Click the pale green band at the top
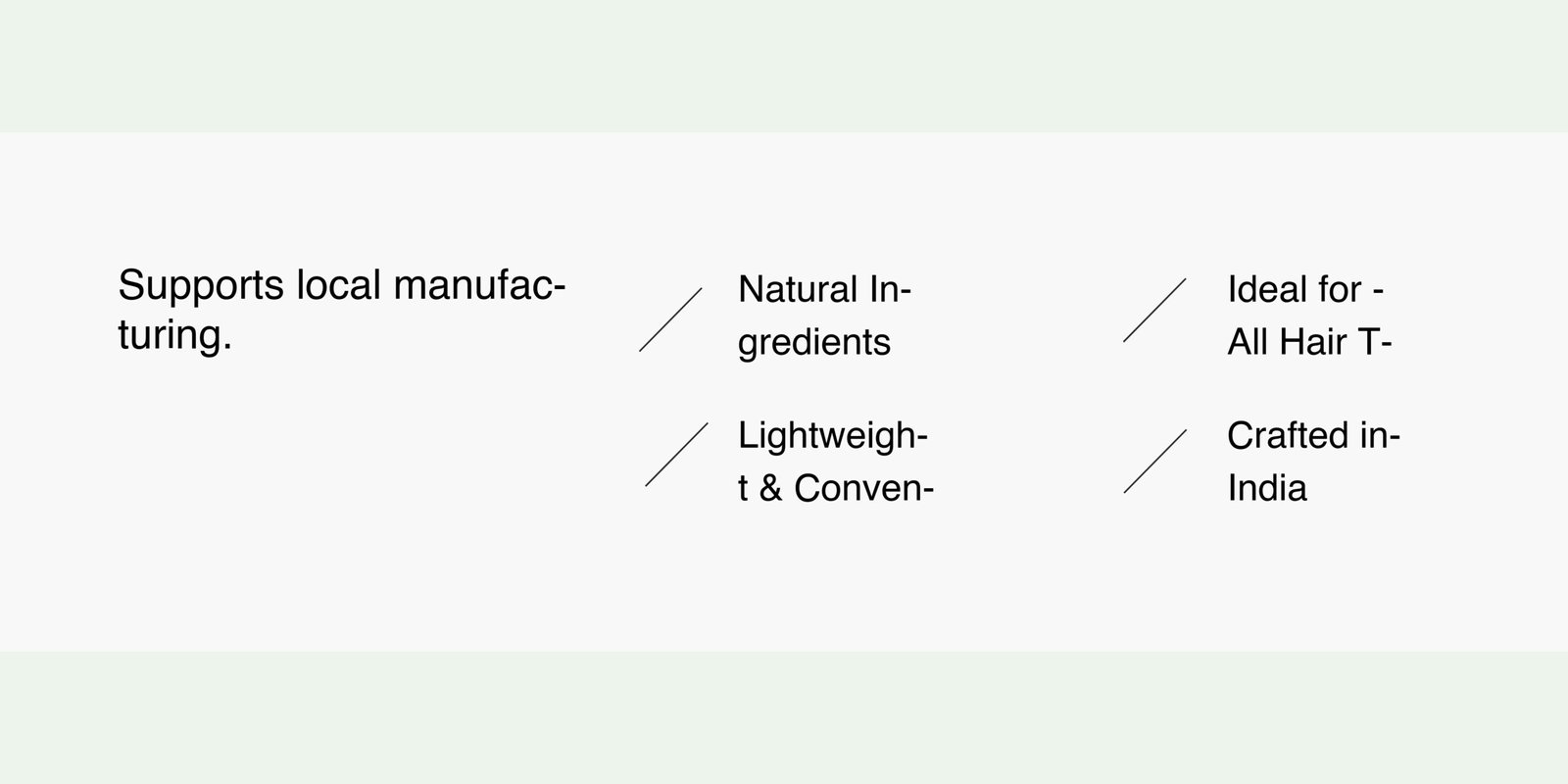Image resolution: width=1568 pixels, height=784 pixels. click(x=784, y=65)
